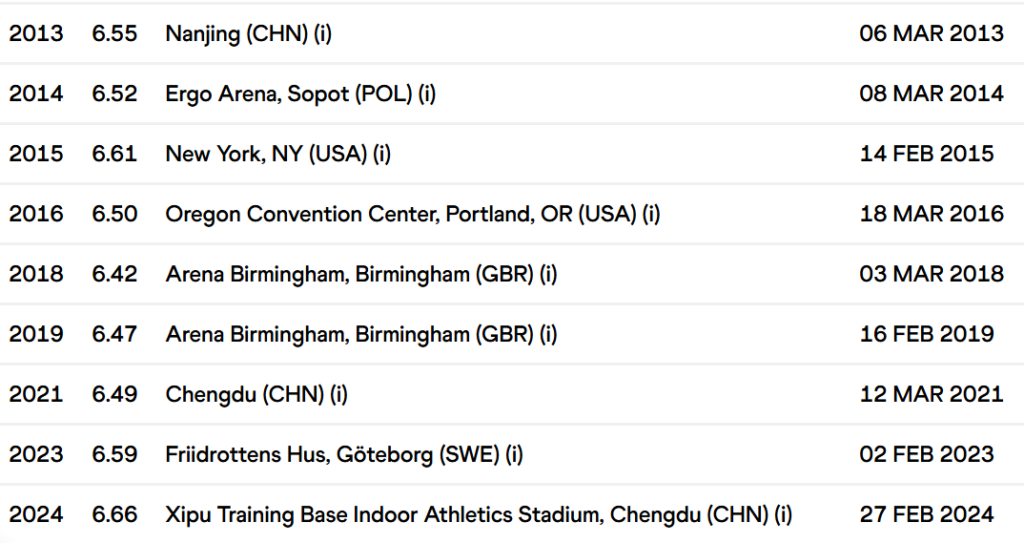Select the 6.42 result value
Screen dimensions: 1024x543
coord(115,274)
